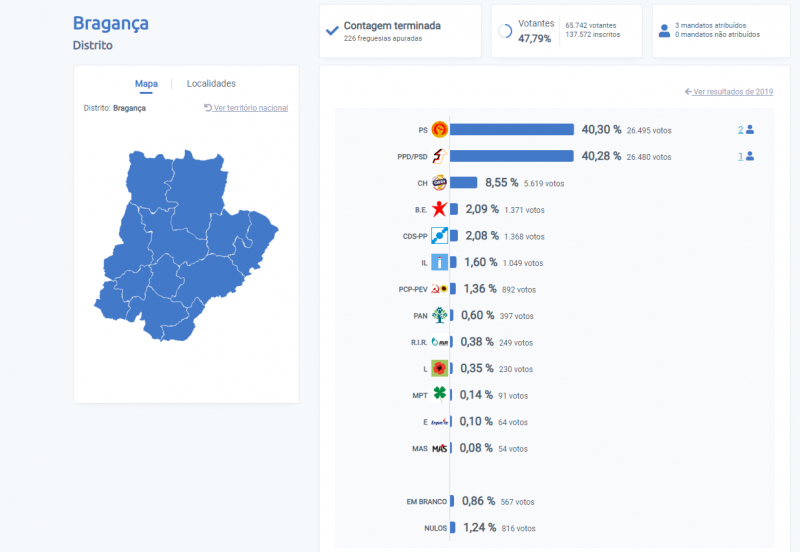Click the E party logo
Screen dimensions: 800x552
439,422
